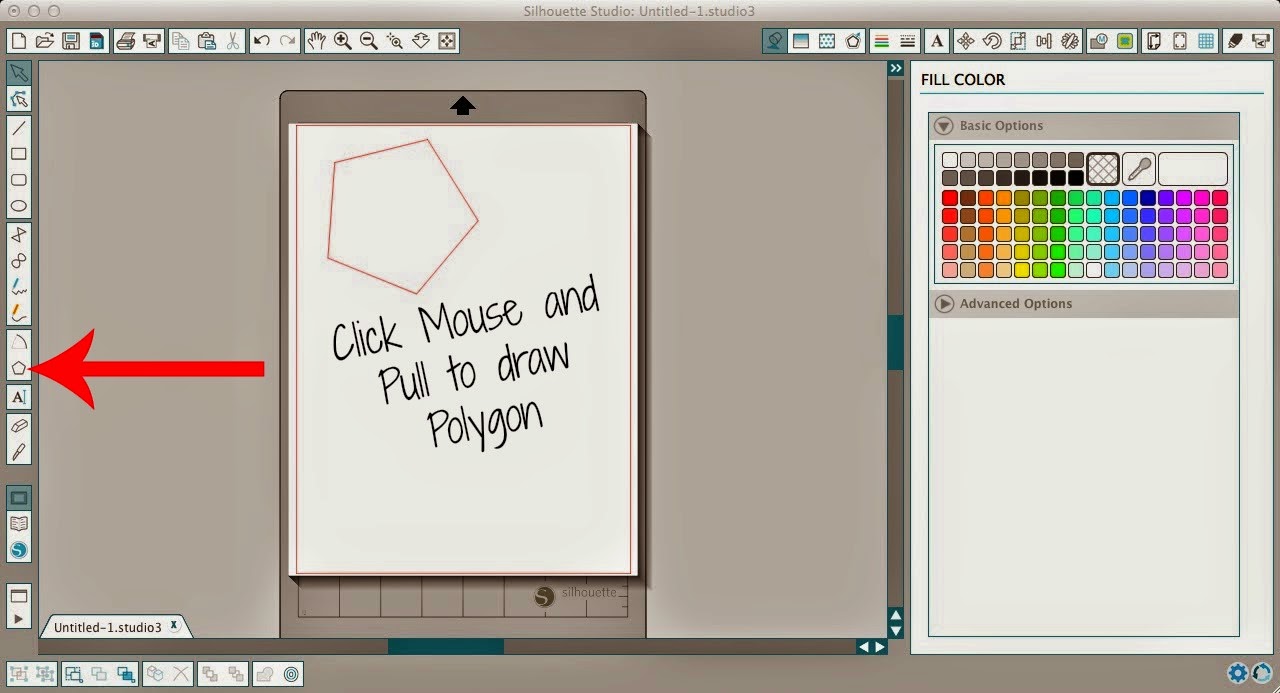Open the Fill Color options from the toolbar

(x=773, y=41)
